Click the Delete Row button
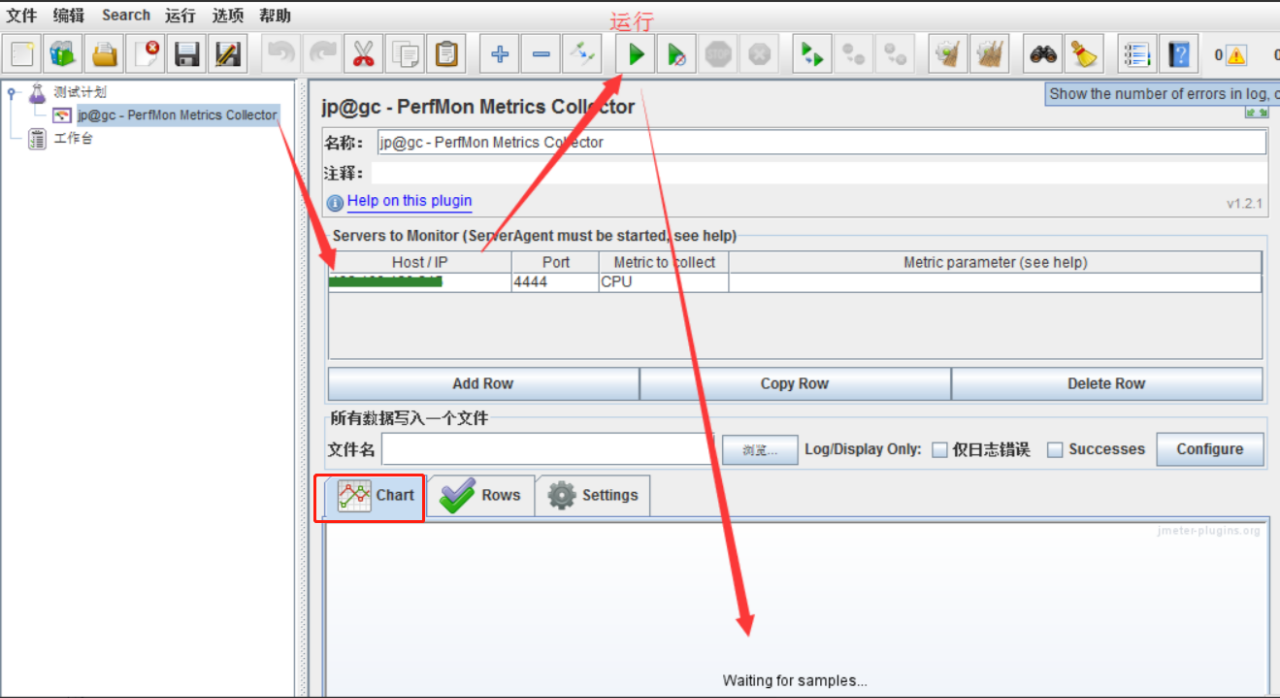The height and width of the screenshot is (698, 1280). (x=1107, y=384)
